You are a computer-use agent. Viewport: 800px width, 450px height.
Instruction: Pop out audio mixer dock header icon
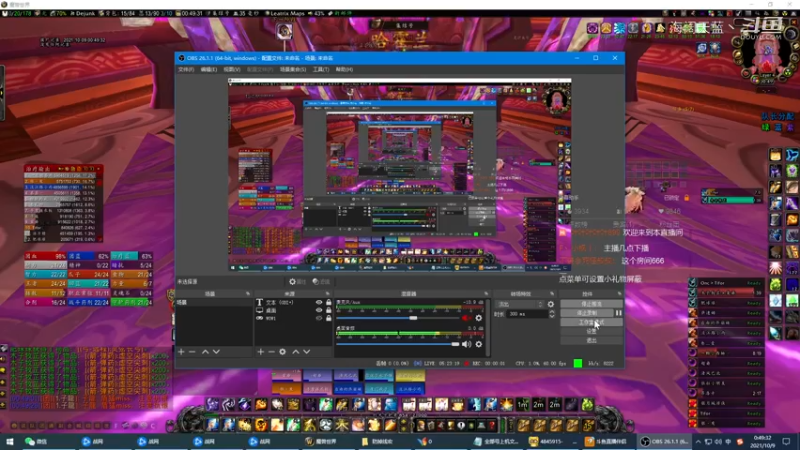486,294
